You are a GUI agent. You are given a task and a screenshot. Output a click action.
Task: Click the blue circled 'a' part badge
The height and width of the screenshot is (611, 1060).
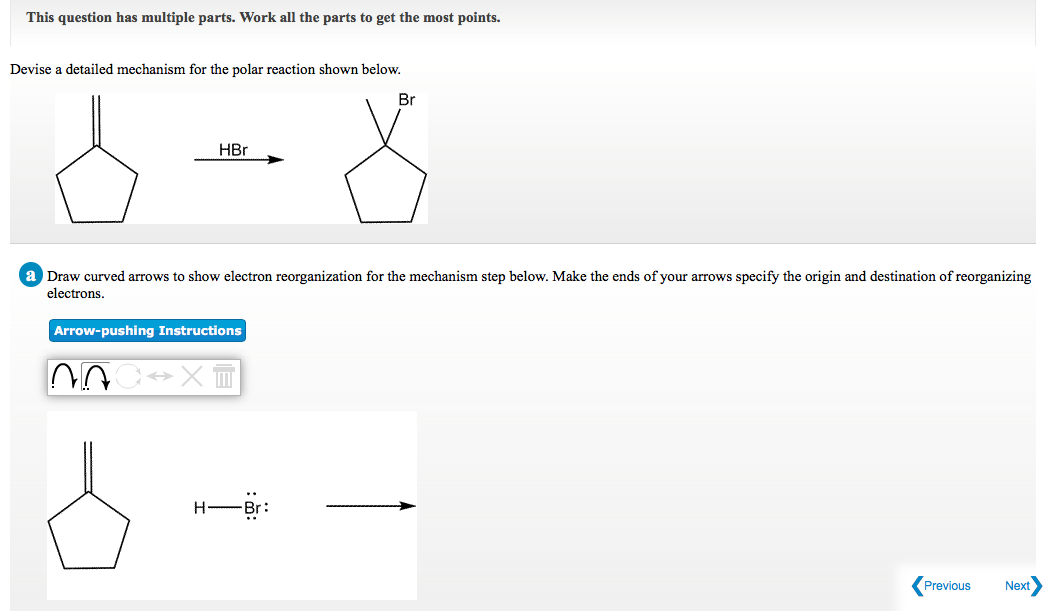[30, 275]
